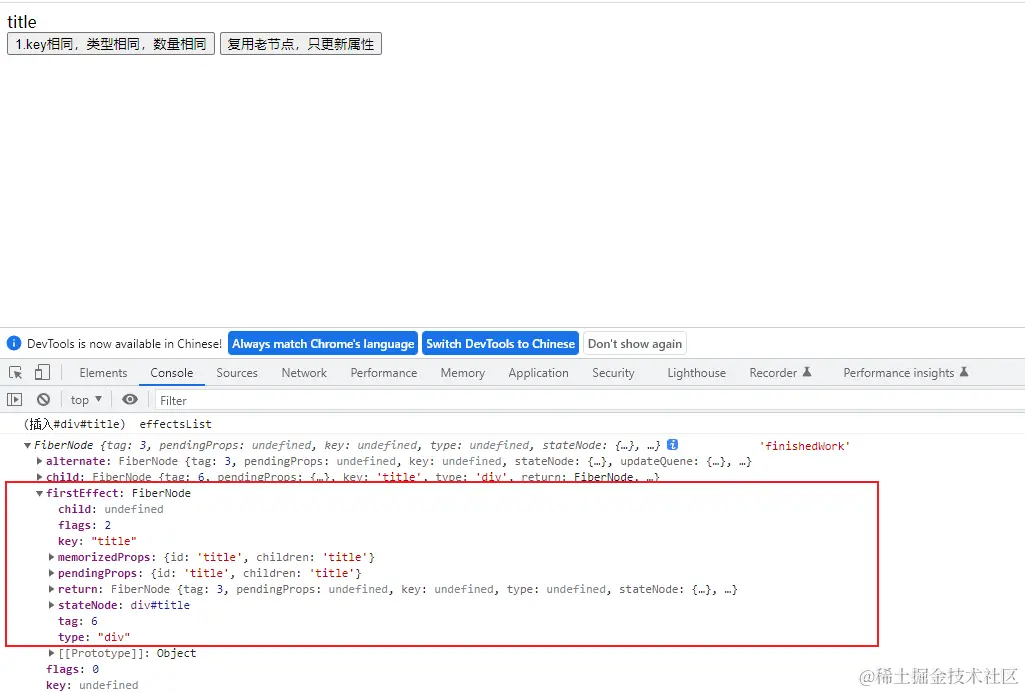Click the '(插入#div#title) effectsList' log line
The image size is (1025, 693).
tap(118, 424)
